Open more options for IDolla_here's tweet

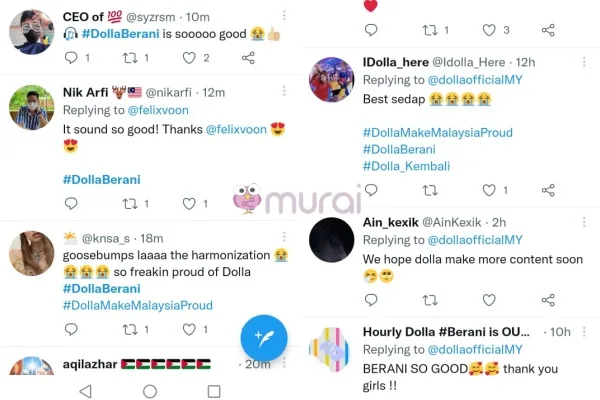pos(584,62)
